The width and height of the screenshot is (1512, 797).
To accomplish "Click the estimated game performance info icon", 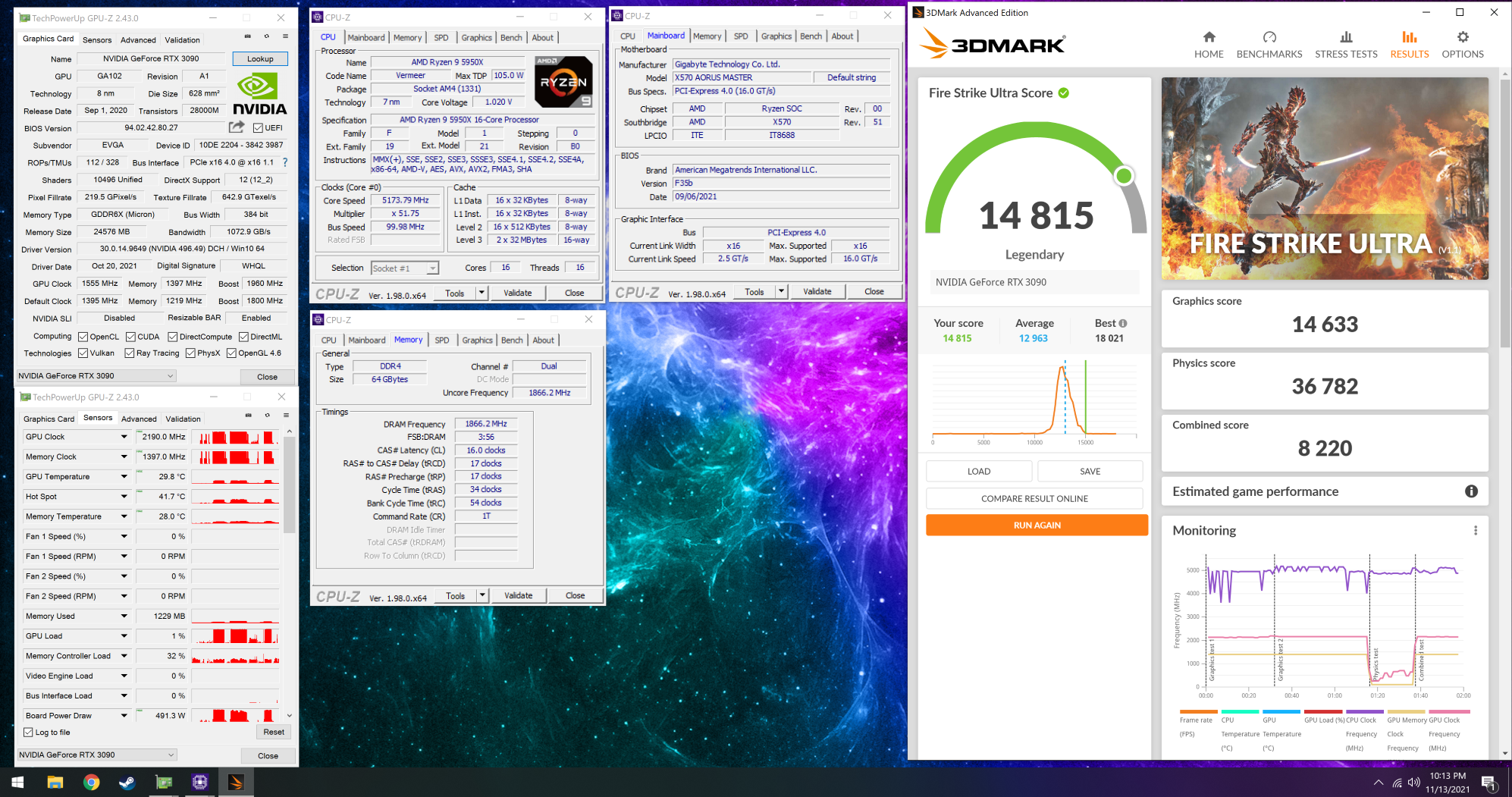I will point(1471,491).
